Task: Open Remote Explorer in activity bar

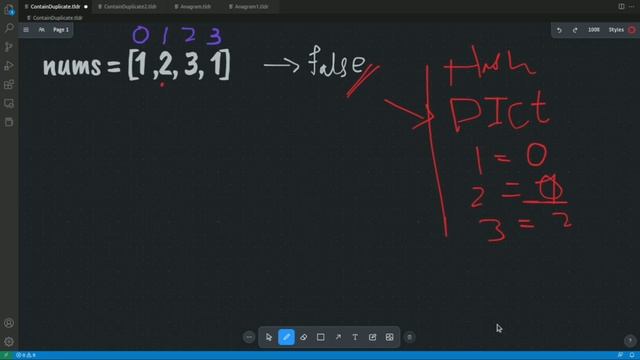Action: click(x=9, y=103)
